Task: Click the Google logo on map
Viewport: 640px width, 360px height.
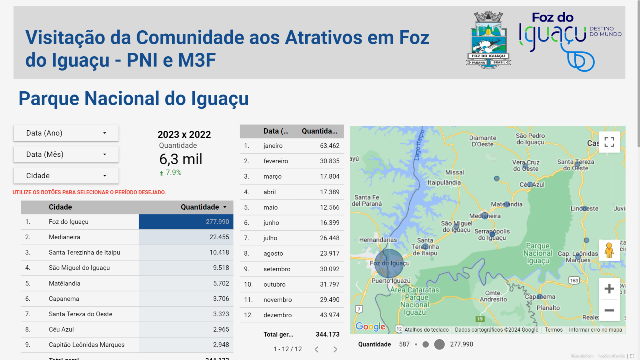Action: (x=370, y=326)
